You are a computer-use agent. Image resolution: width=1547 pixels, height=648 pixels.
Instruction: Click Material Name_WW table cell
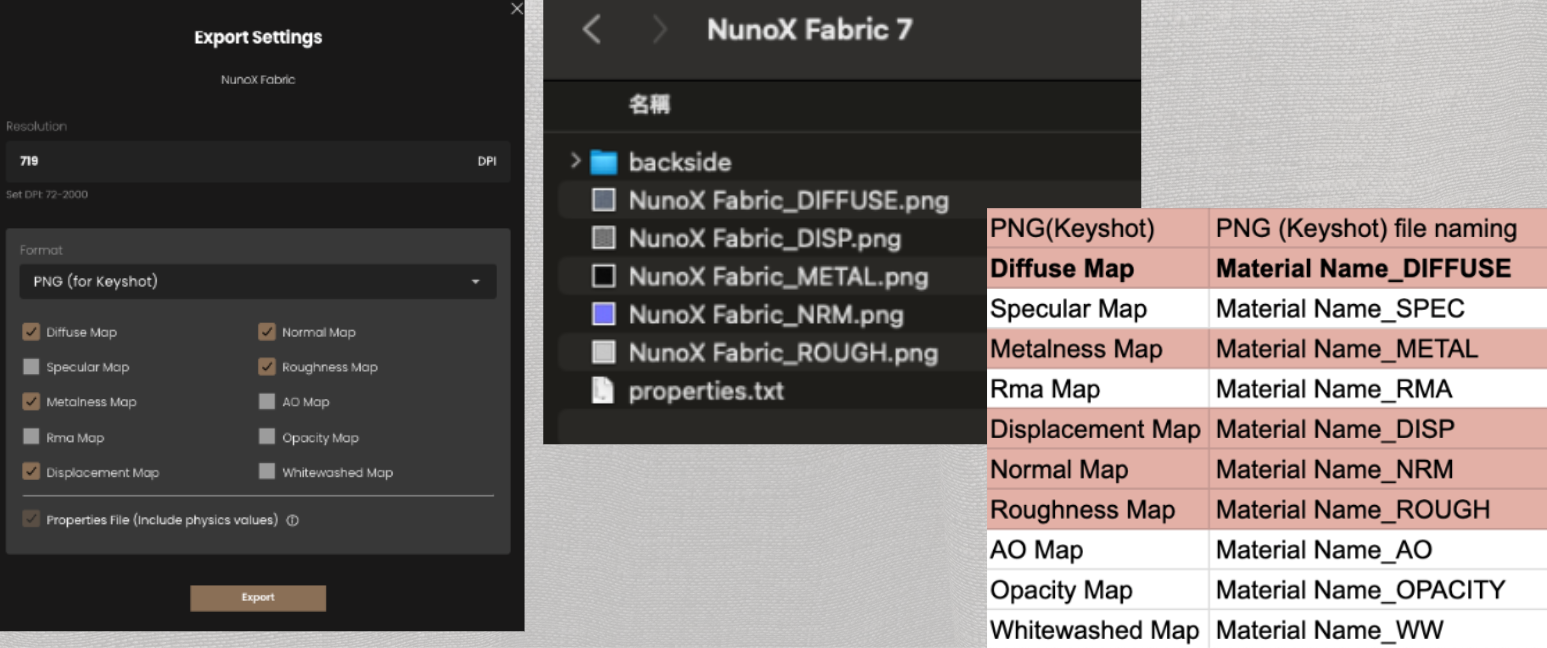click(x=1378, y=630)
